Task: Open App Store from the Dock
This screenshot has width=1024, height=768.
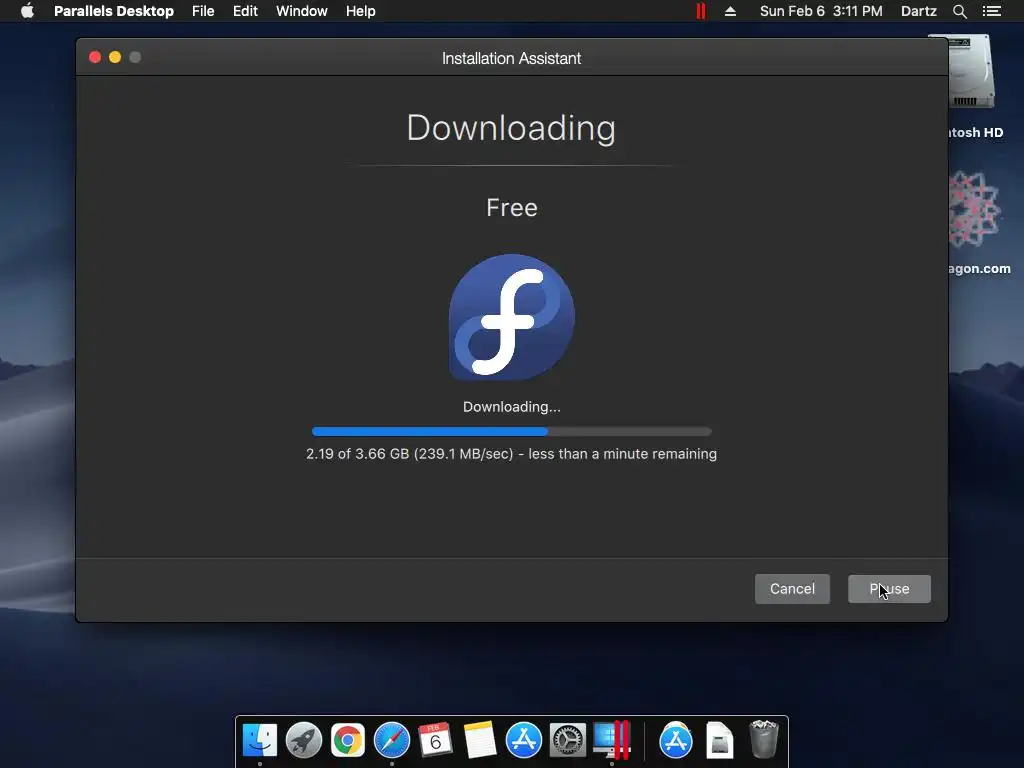Action: 524,741
